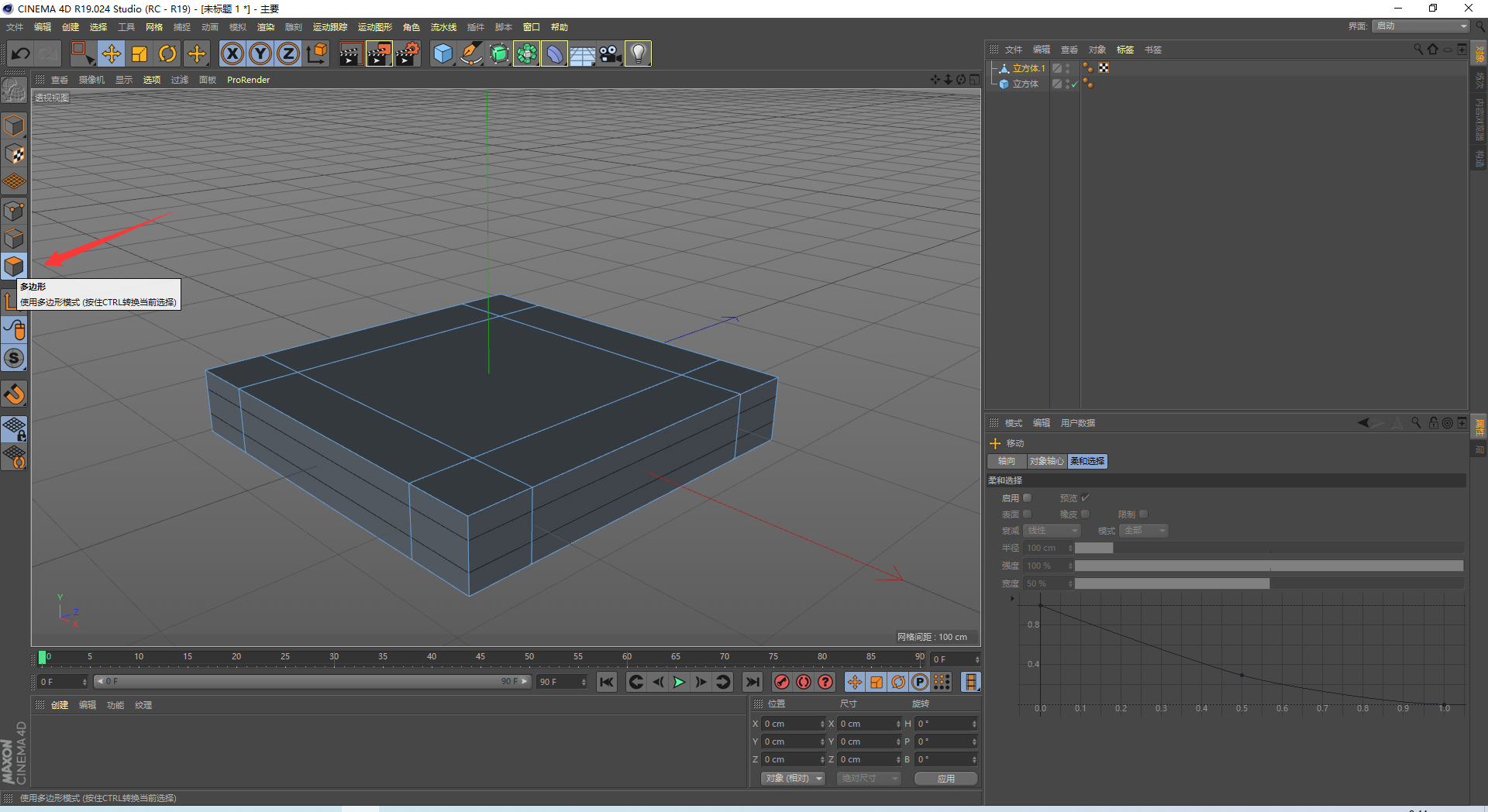
Task: Select the Rotate tool in top toolbar
Action: click(167, 53)
